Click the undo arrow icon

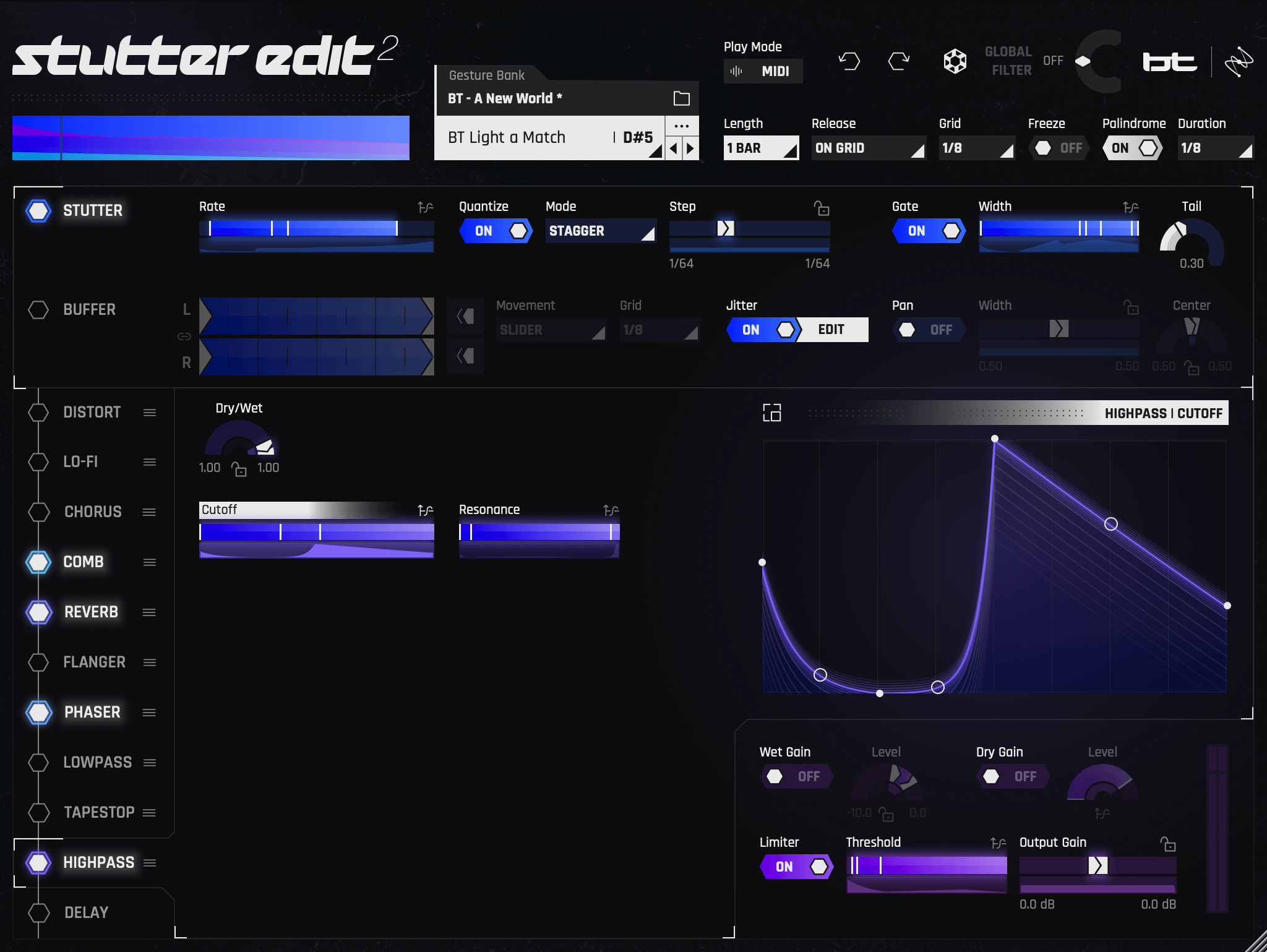pos(849,61)
